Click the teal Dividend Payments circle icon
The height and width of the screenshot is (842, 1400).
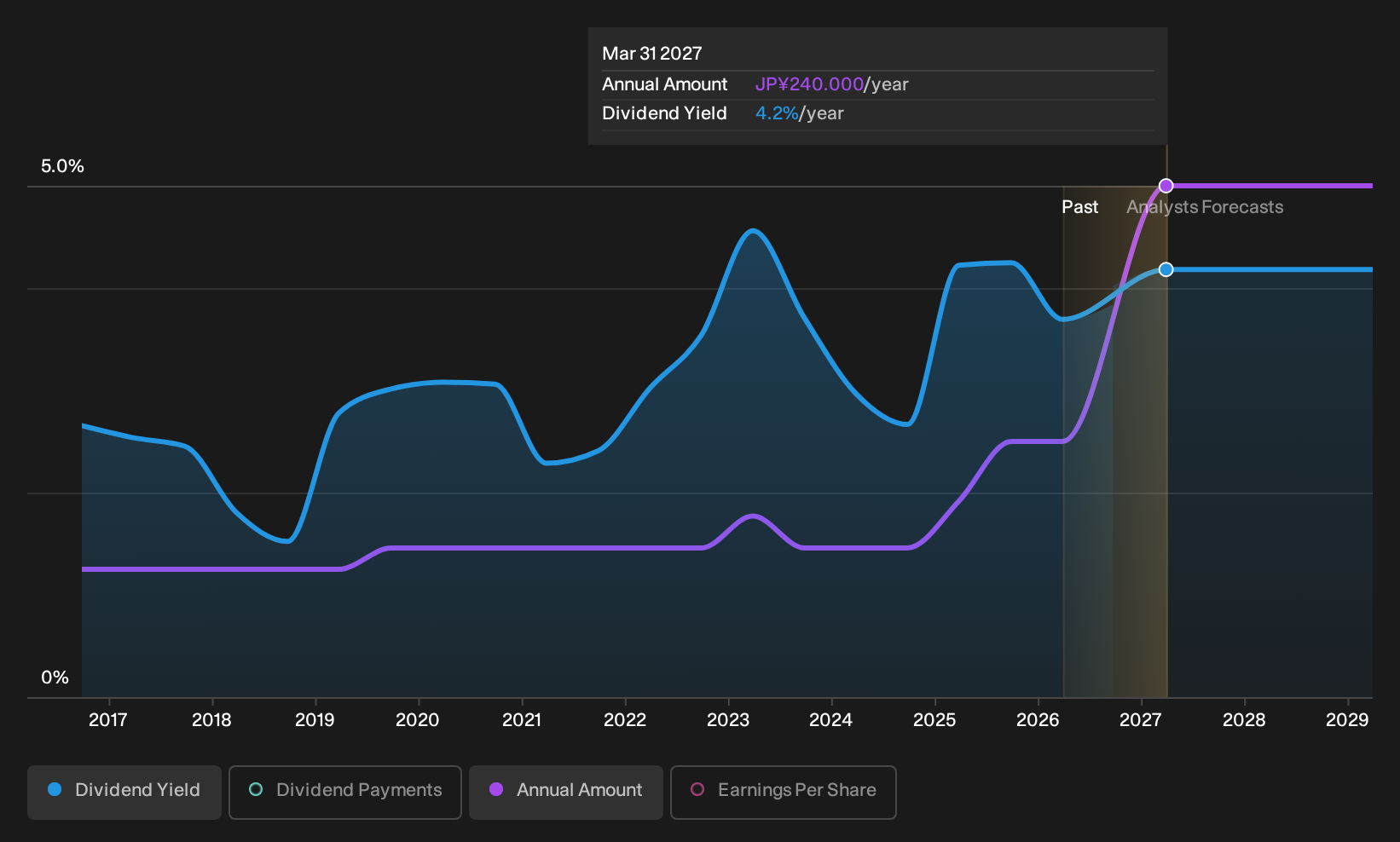click(x=256, y=789)
